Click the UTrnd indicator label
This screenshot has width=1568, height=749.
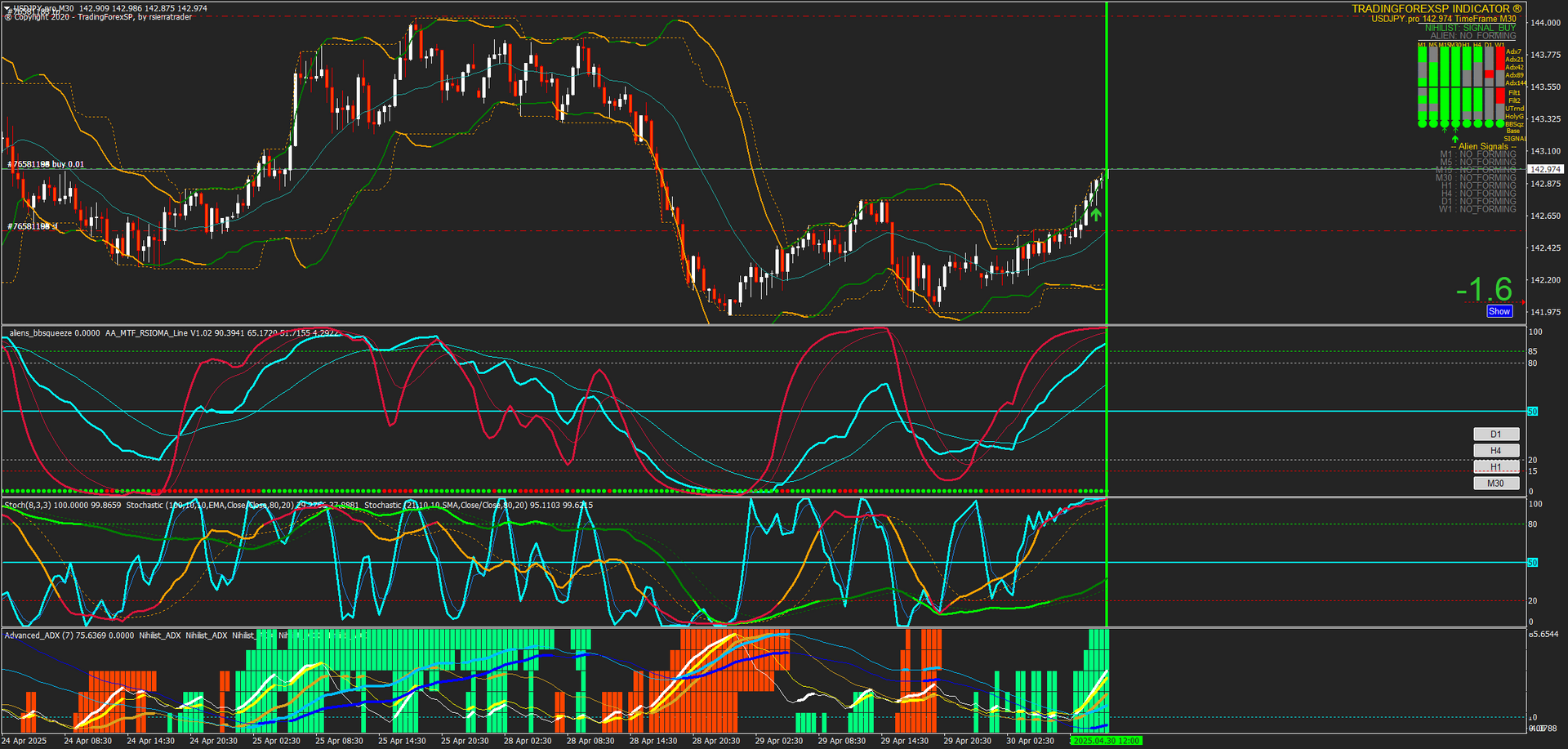[x=1514, y=109]
